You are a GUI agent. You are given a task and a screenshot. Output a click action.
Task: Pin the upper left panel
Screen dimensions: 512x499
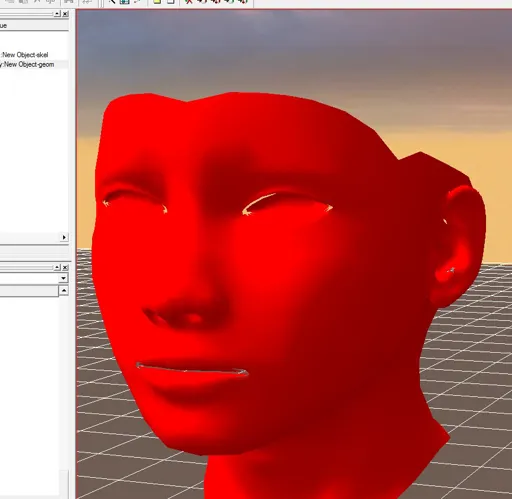[x=57, y=14]
